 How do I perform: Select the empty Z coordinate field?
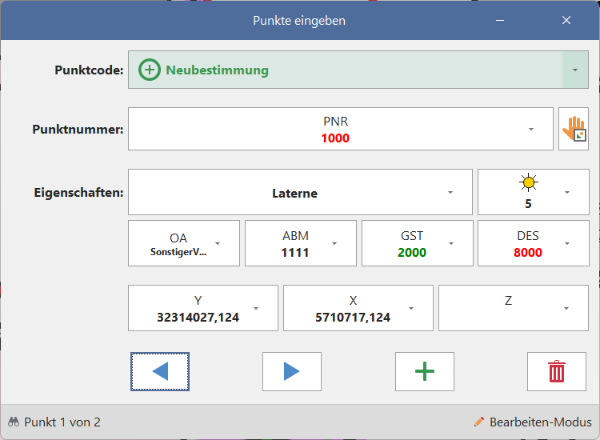503,308
